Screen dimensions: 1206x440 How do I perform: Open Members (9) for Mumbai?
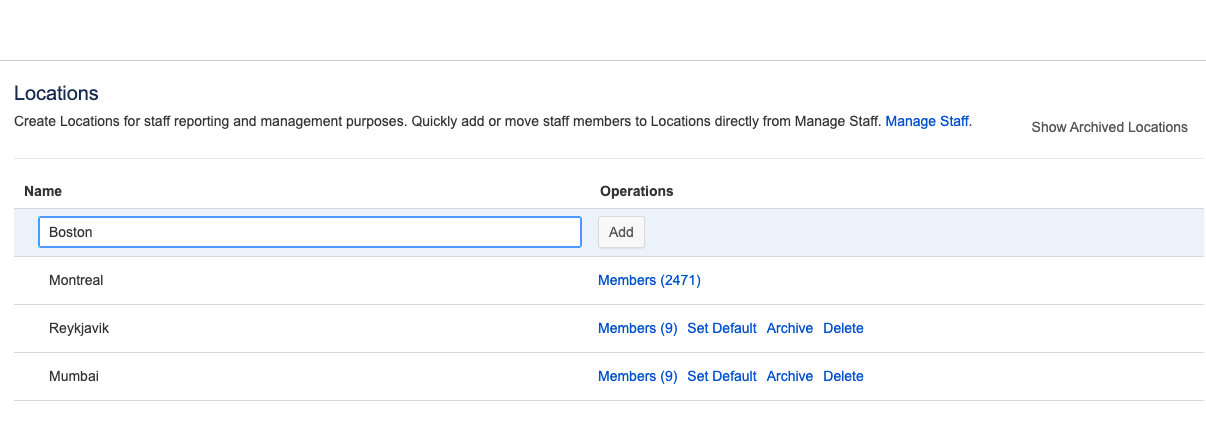pyautogui.click(x=637, y=376)
